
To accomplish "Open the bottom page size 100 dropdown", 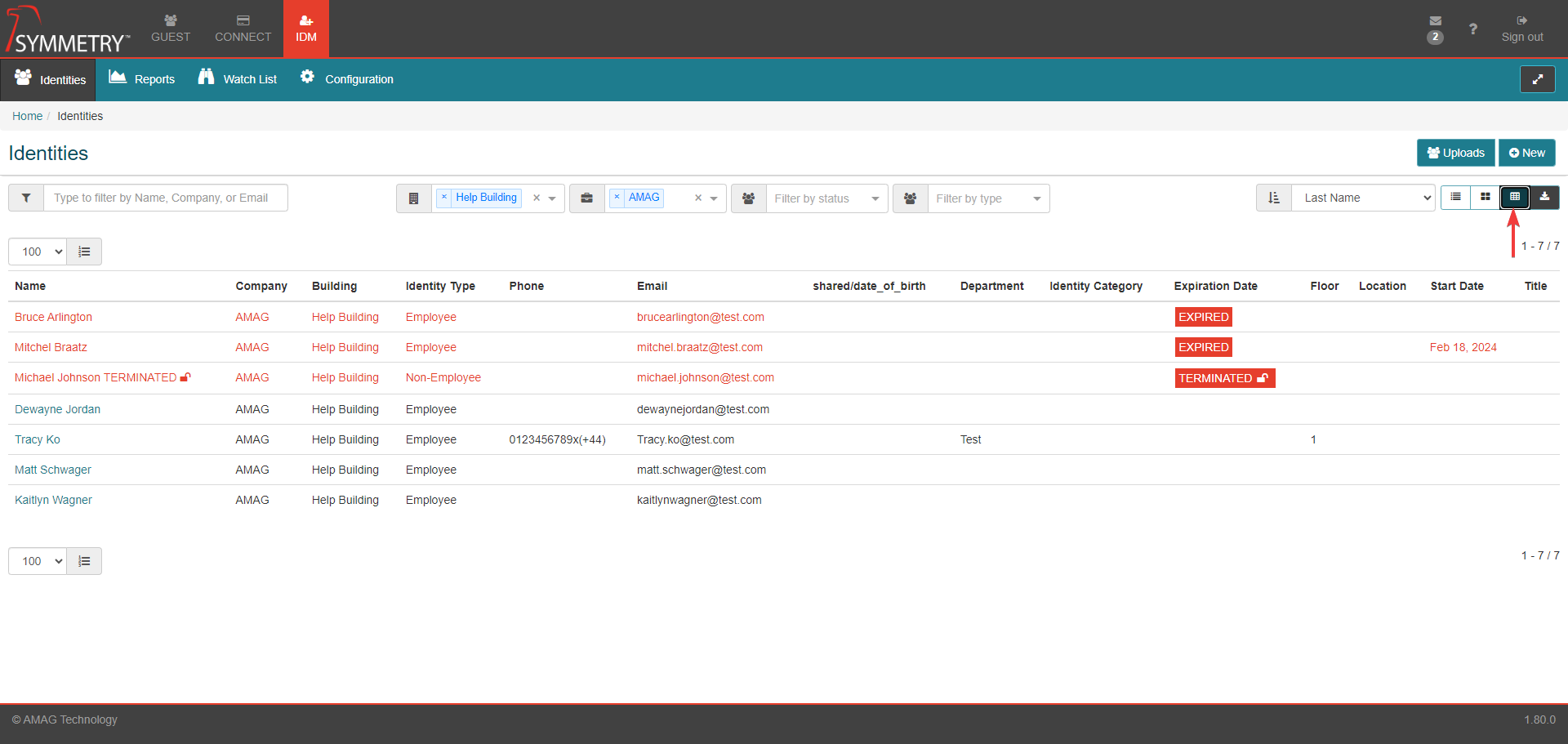I will 38,561.
